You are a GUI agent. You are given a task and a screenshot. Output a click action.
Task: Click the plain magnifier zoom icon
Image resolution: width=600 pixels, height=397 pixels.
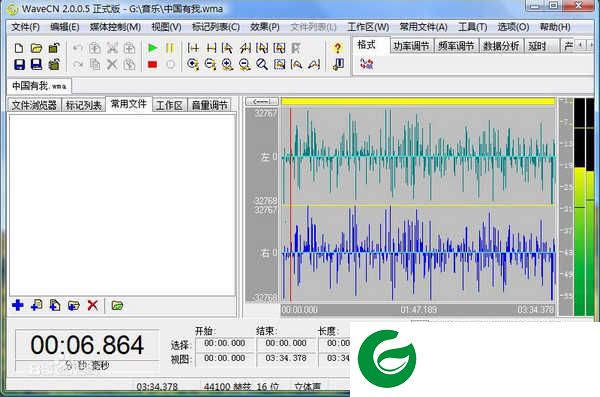pos(262,64)
